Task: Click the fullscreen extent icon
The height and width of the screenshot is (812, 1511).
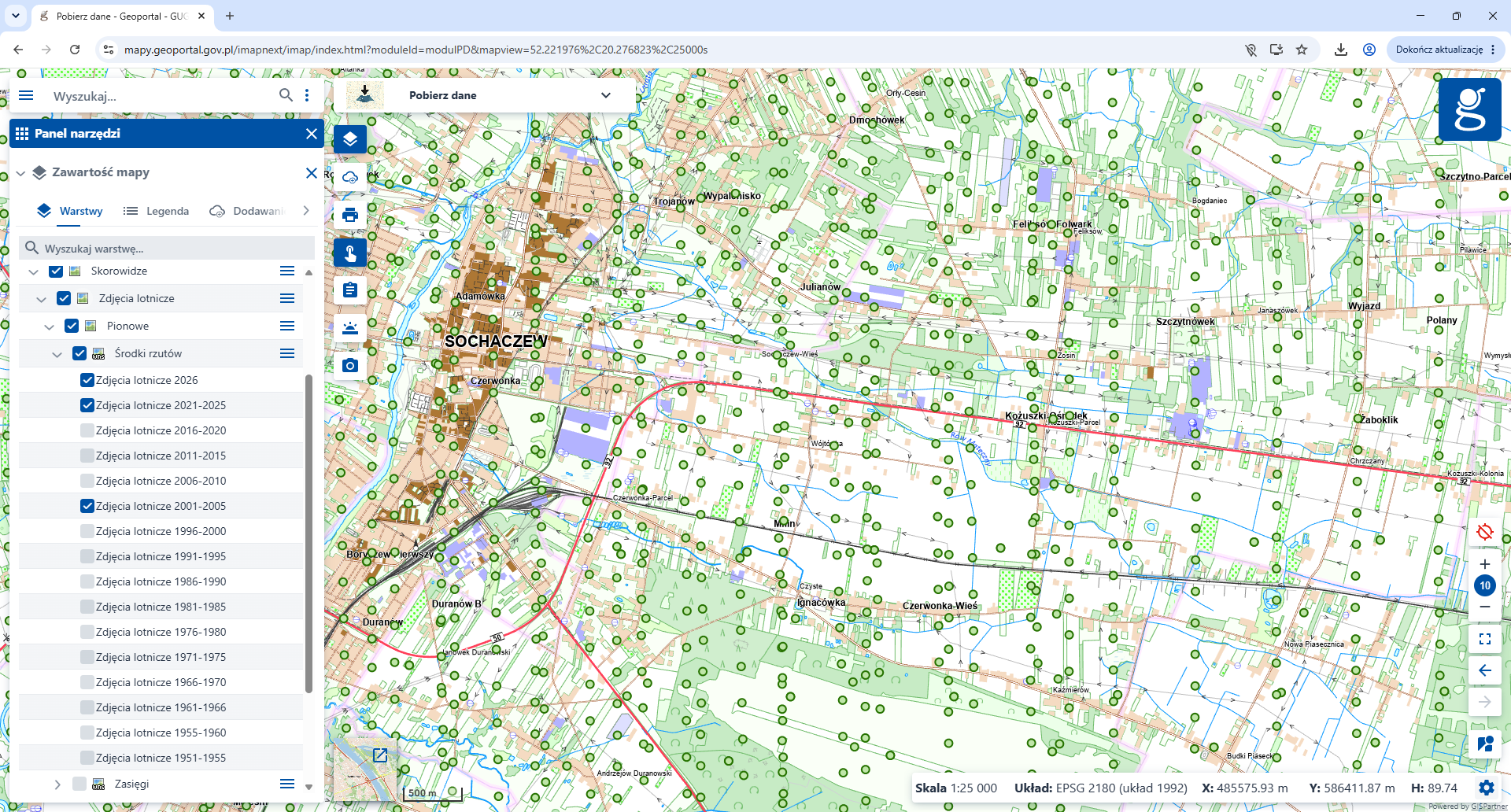Action: [x=1485, y=639]
